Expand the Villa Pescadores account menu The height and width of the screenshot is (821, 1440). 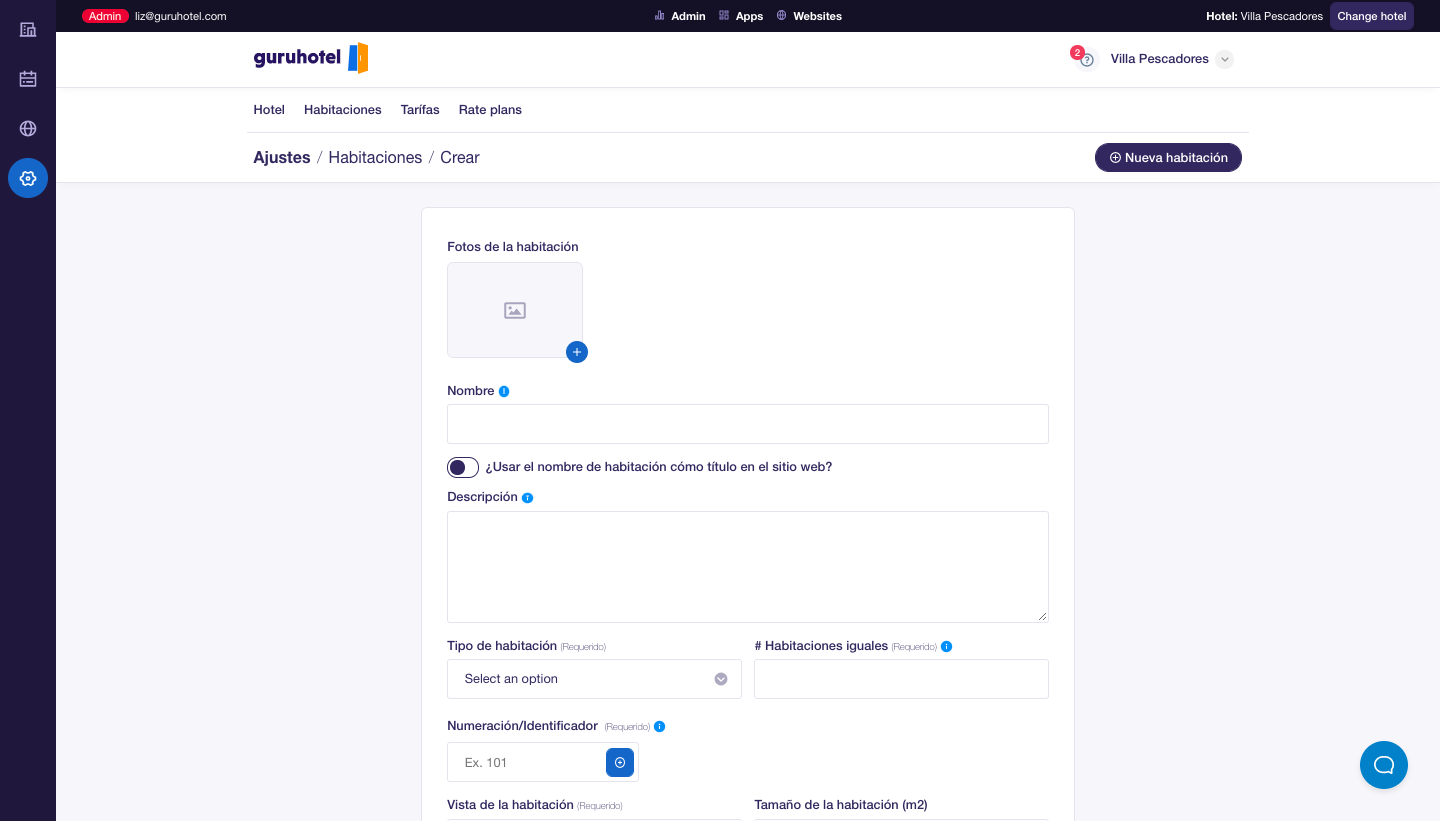tap(1171, 59)
